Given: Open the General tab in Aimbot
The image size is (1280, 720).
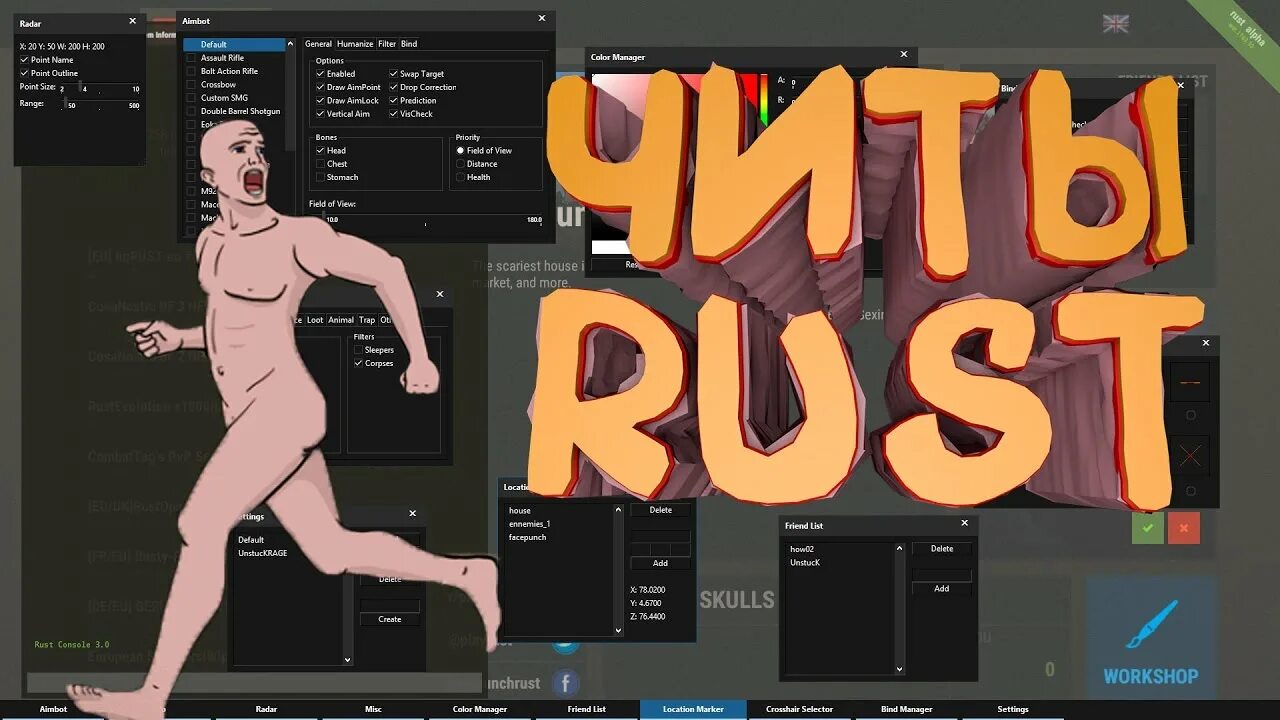Looking at the screenshot, I should click(x=318, y=44).
